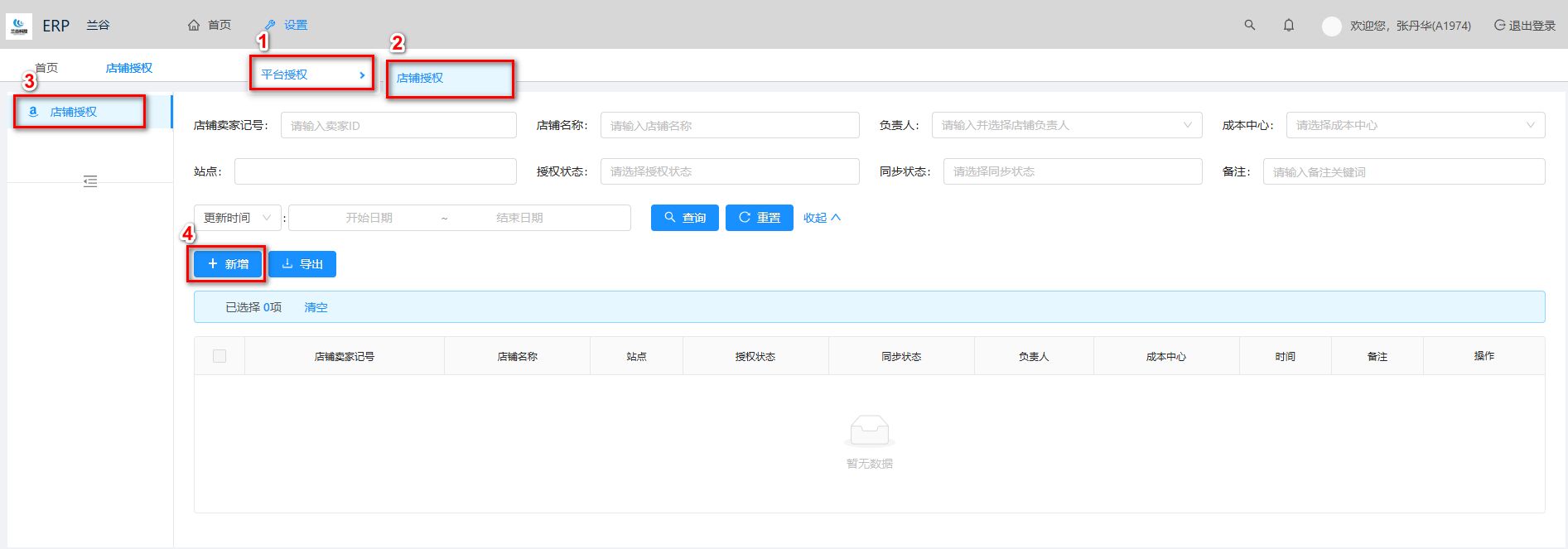The image size is (1568, 549).
Task: Toggle the select-all checkbox in table header
Action: (x=220, y=356)
